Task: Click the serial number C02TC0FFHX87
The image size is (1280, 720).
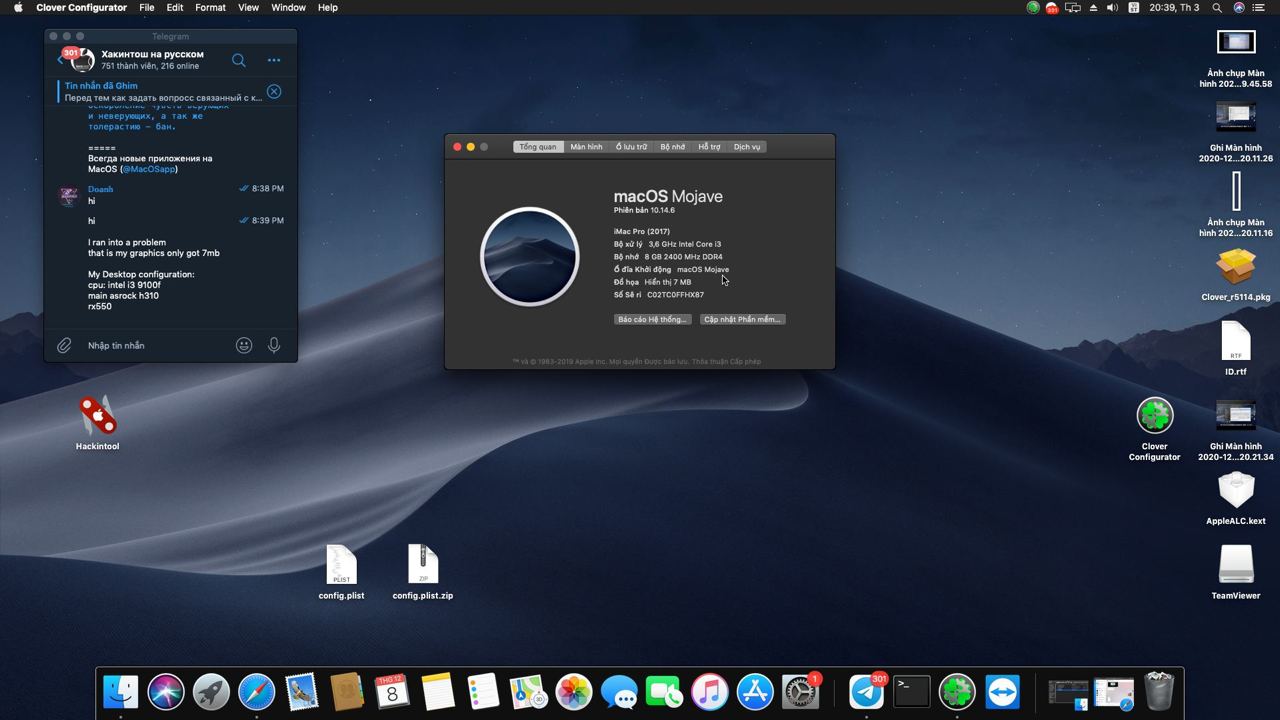Action: (x=675, y=295)
